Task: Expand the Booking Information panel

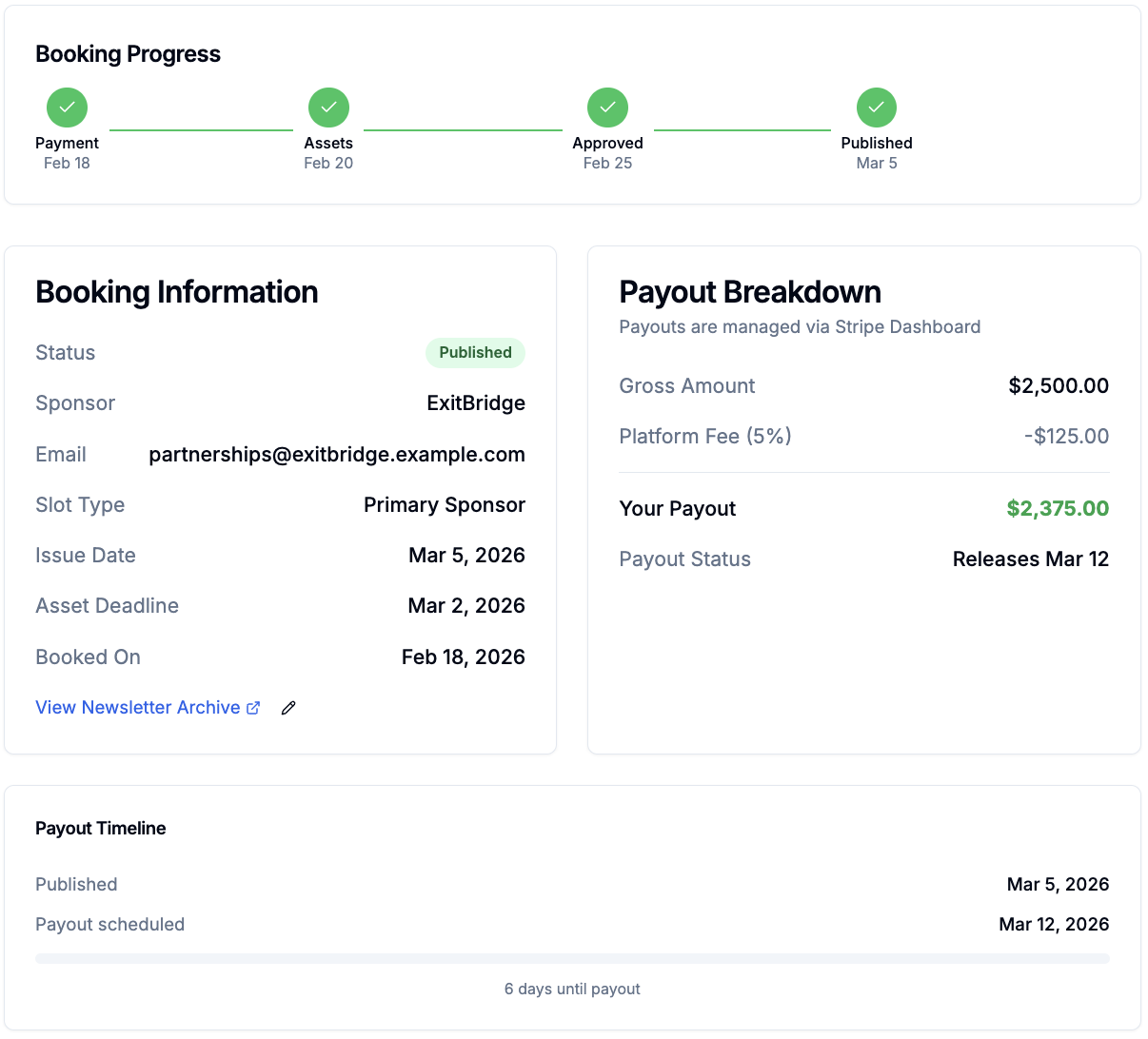Action: click(x=176, y=292)
